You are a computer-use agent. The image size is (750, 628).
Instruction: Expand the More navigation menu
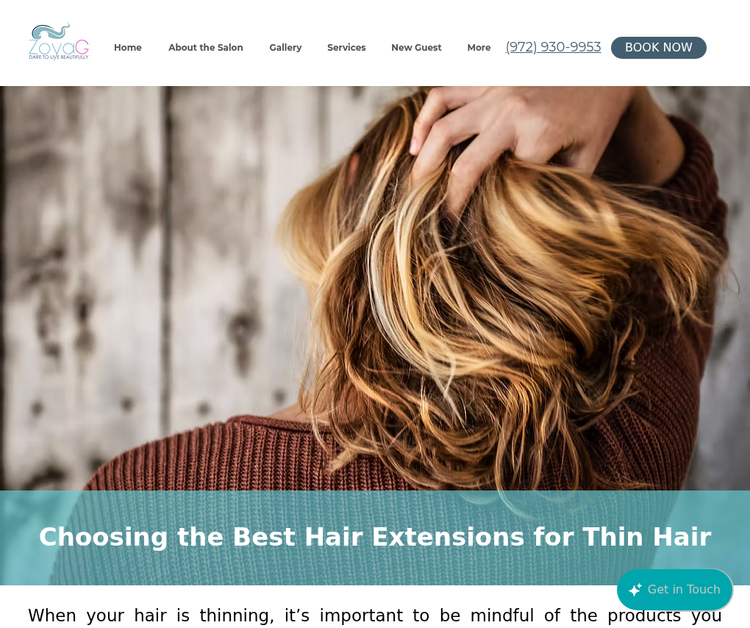(479, 47)
